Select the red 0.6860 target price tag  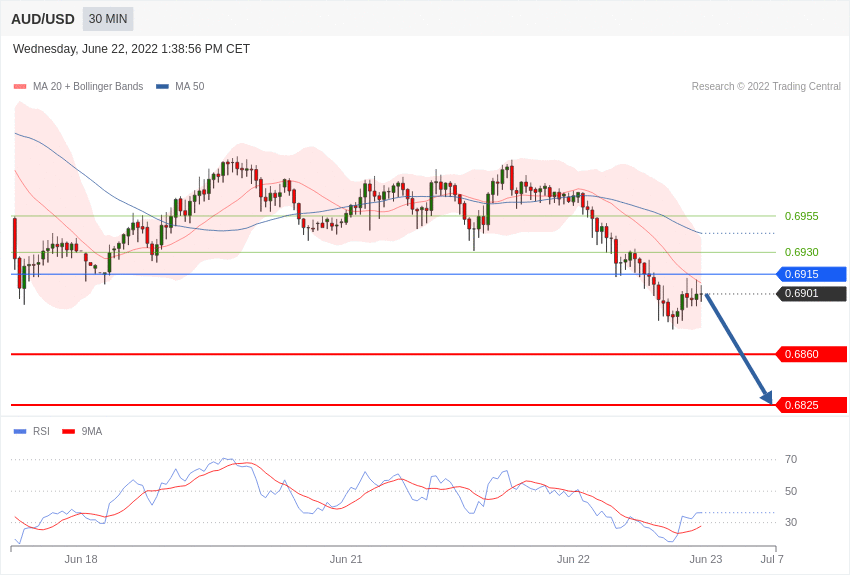(811, 354)
